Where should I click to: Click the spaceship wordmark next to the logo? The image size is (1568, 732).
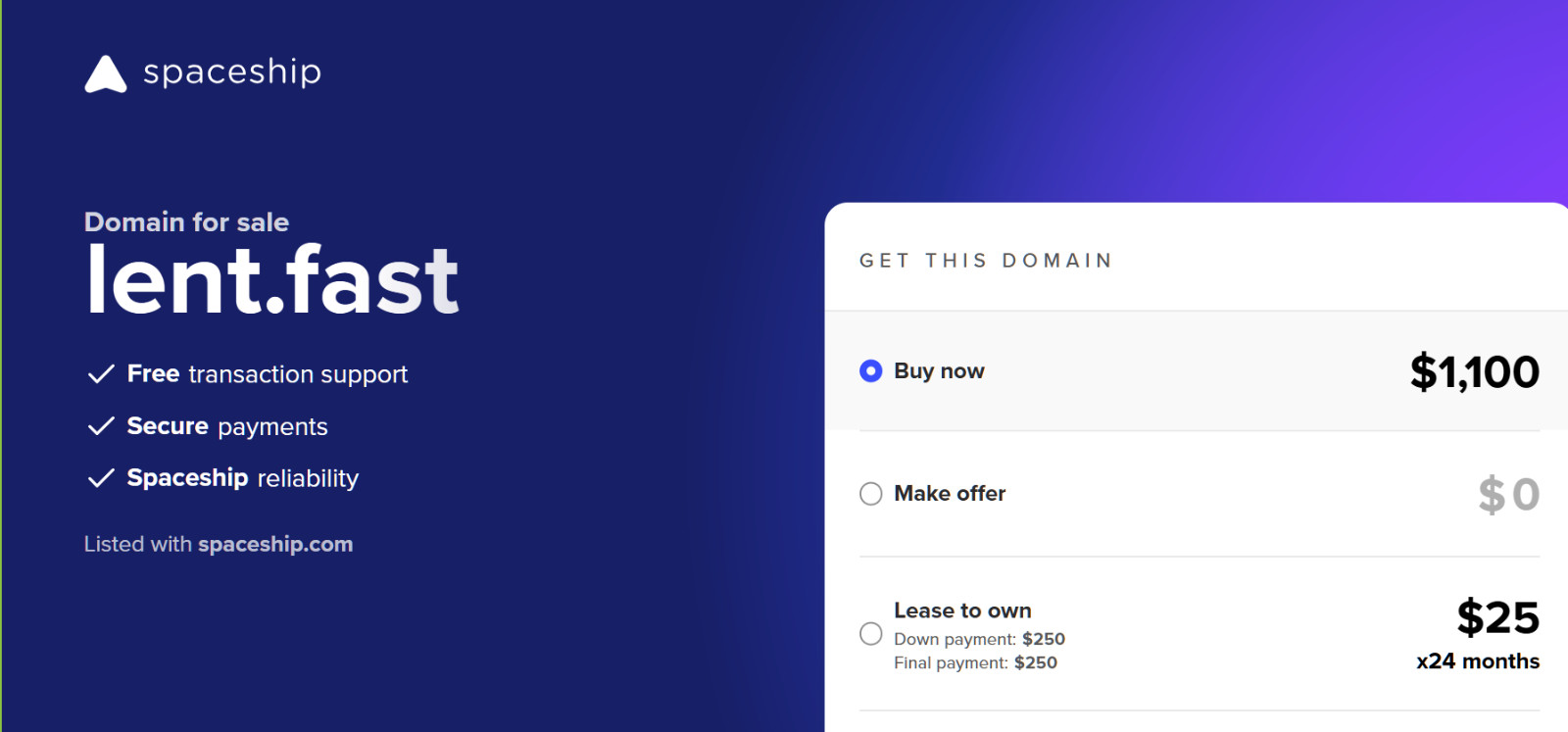(x=231, y=72)
